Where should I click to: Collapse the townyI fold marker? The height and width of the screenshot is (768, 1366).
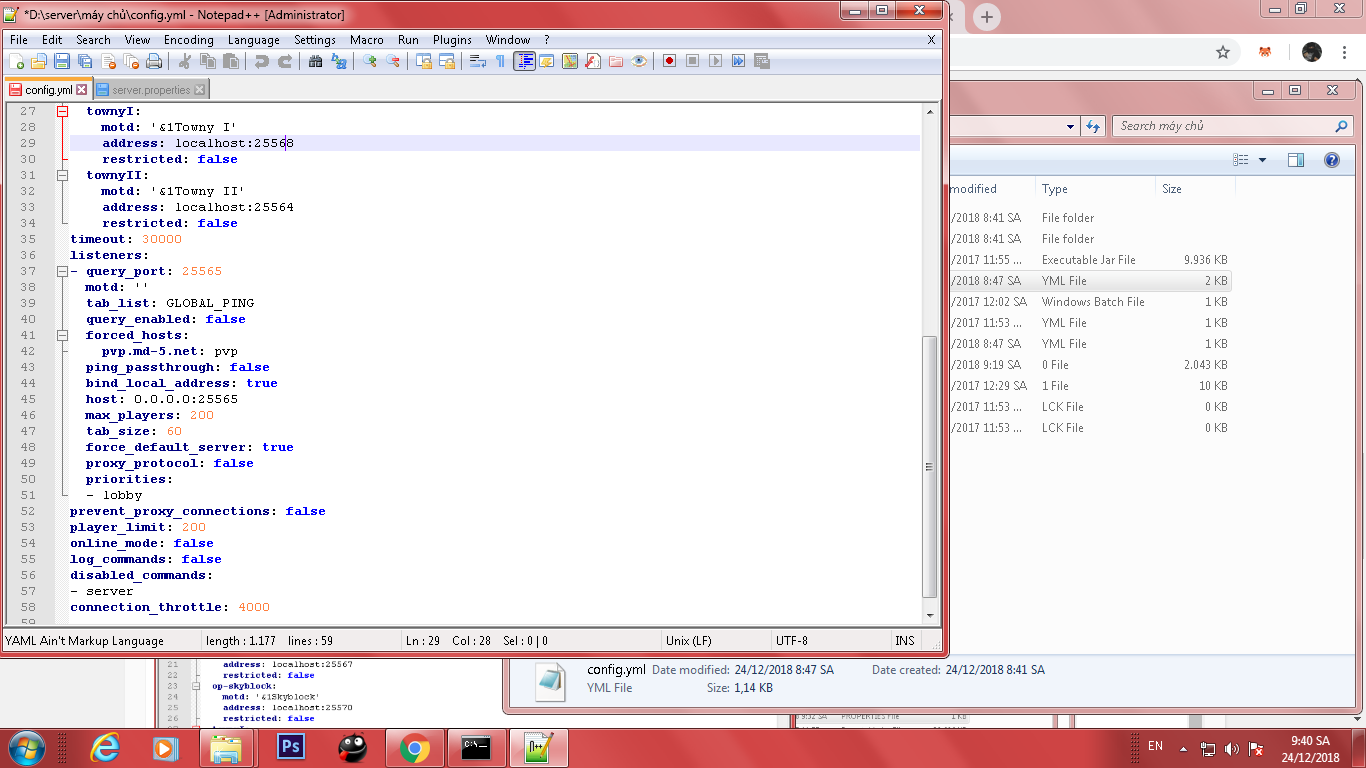tap(62, 111)
